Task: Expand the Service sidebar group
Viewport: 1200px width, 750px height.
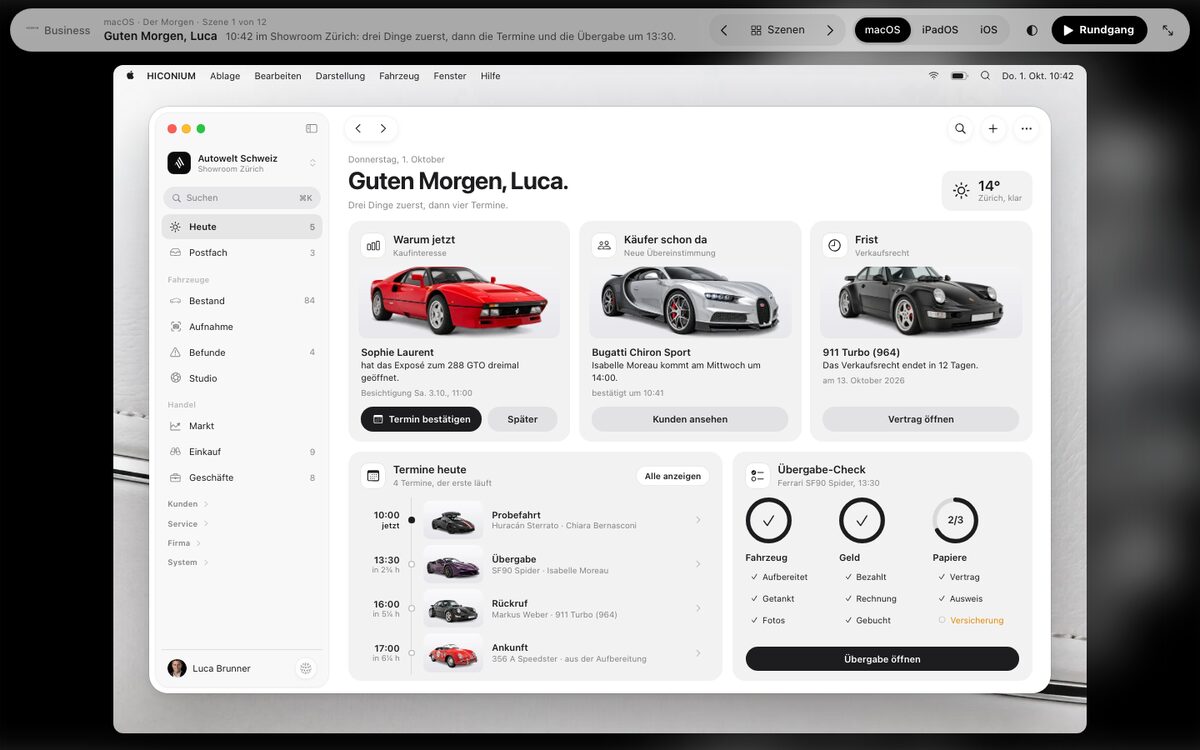Action: [x=189, y=524]
